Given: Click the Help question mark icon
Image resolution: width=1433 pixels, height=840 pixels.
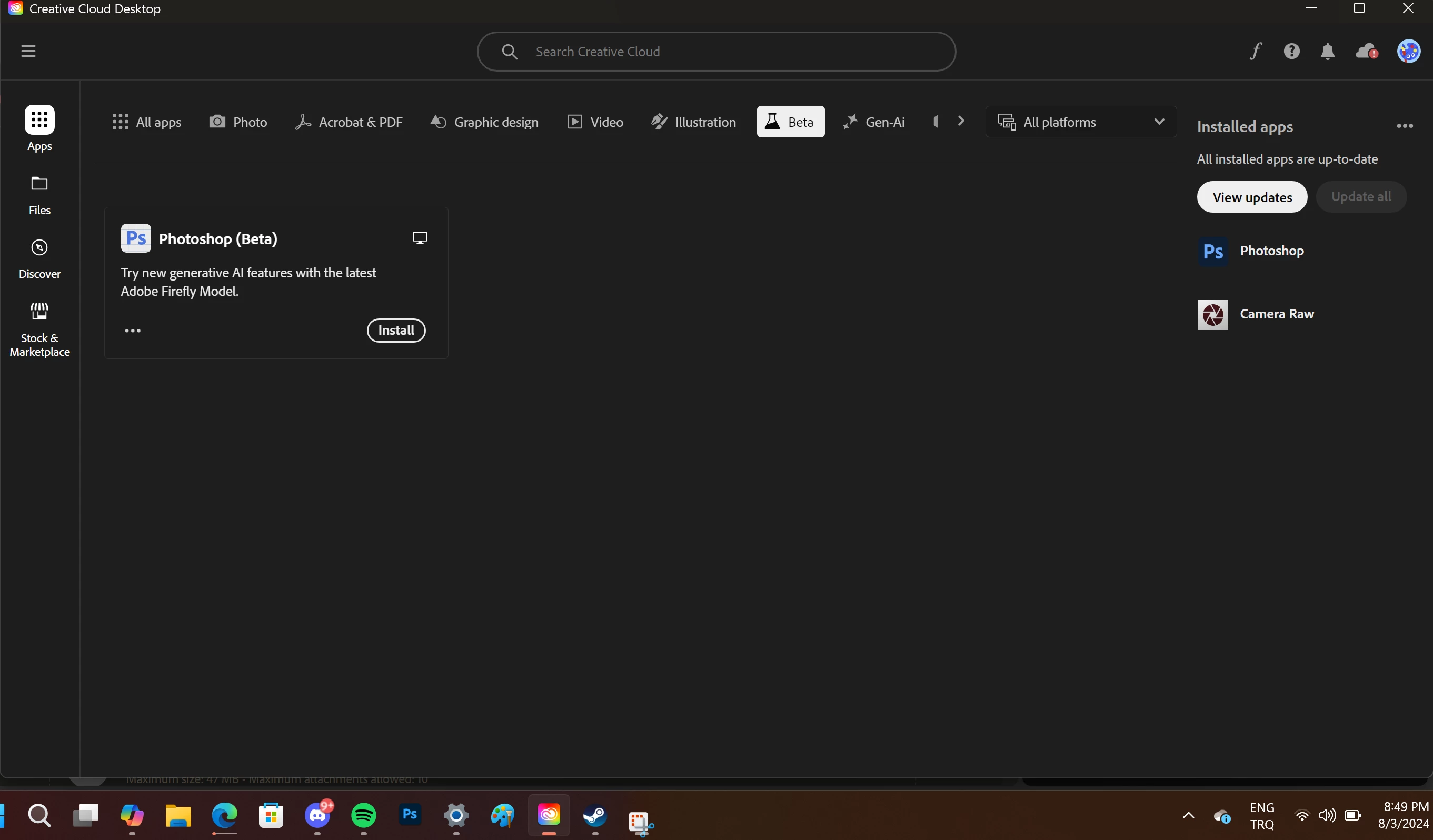Looking at the screenshot, I should 1291,51.
